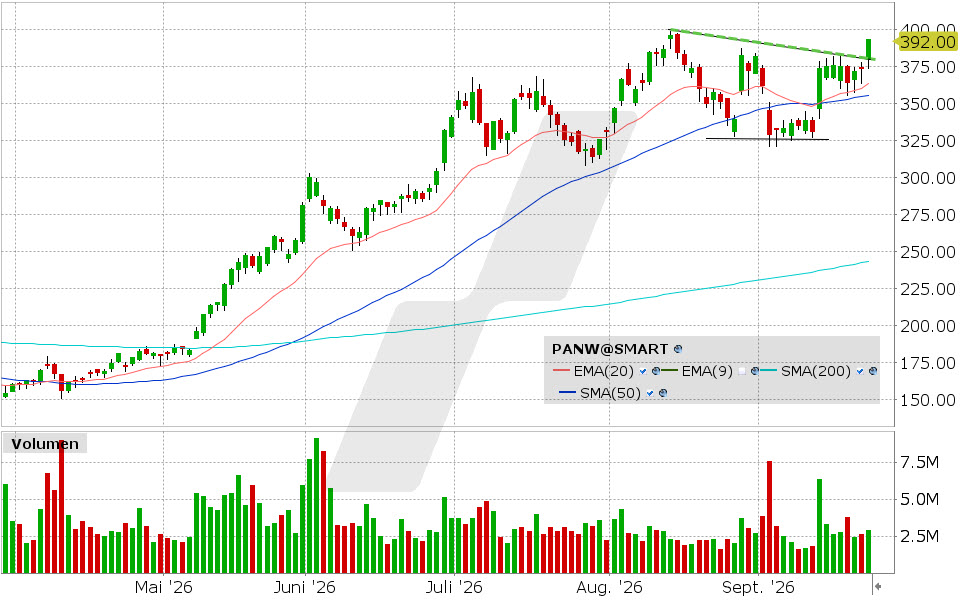Click the Juli '26 axis label
Viewport: 960px width, 600px height.
(454, 588)
